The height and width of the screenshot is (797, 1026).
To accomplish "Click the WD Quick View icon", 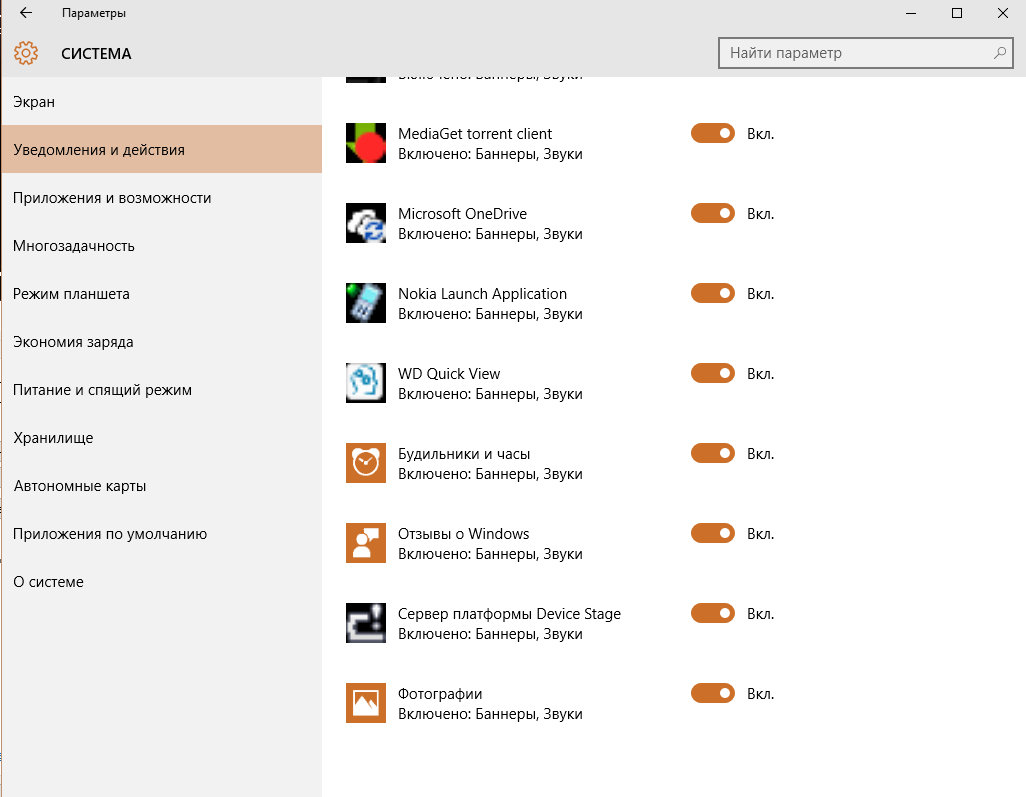I will pos(366,382).
